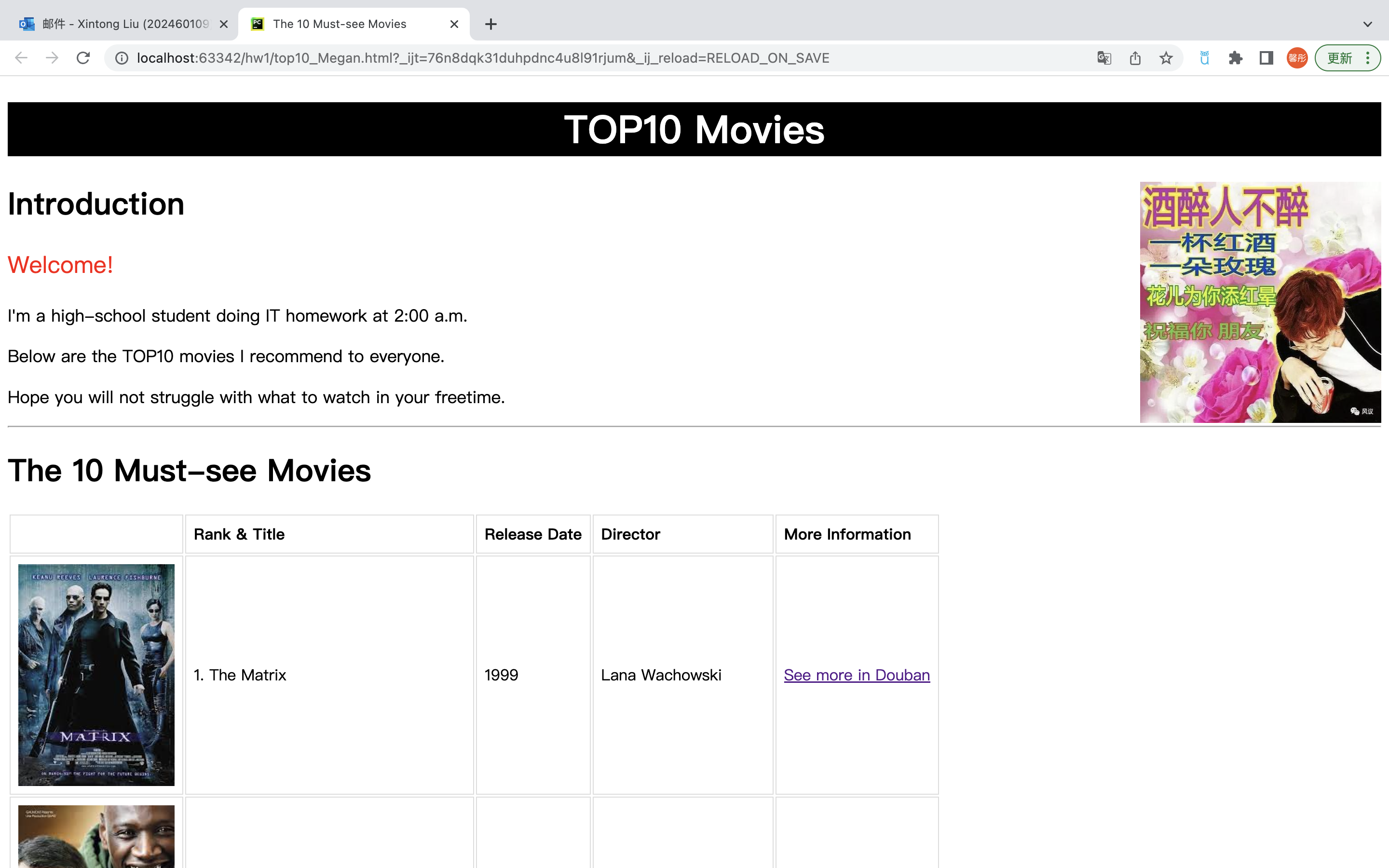Bookmark this page with the star

[1166, 58]
